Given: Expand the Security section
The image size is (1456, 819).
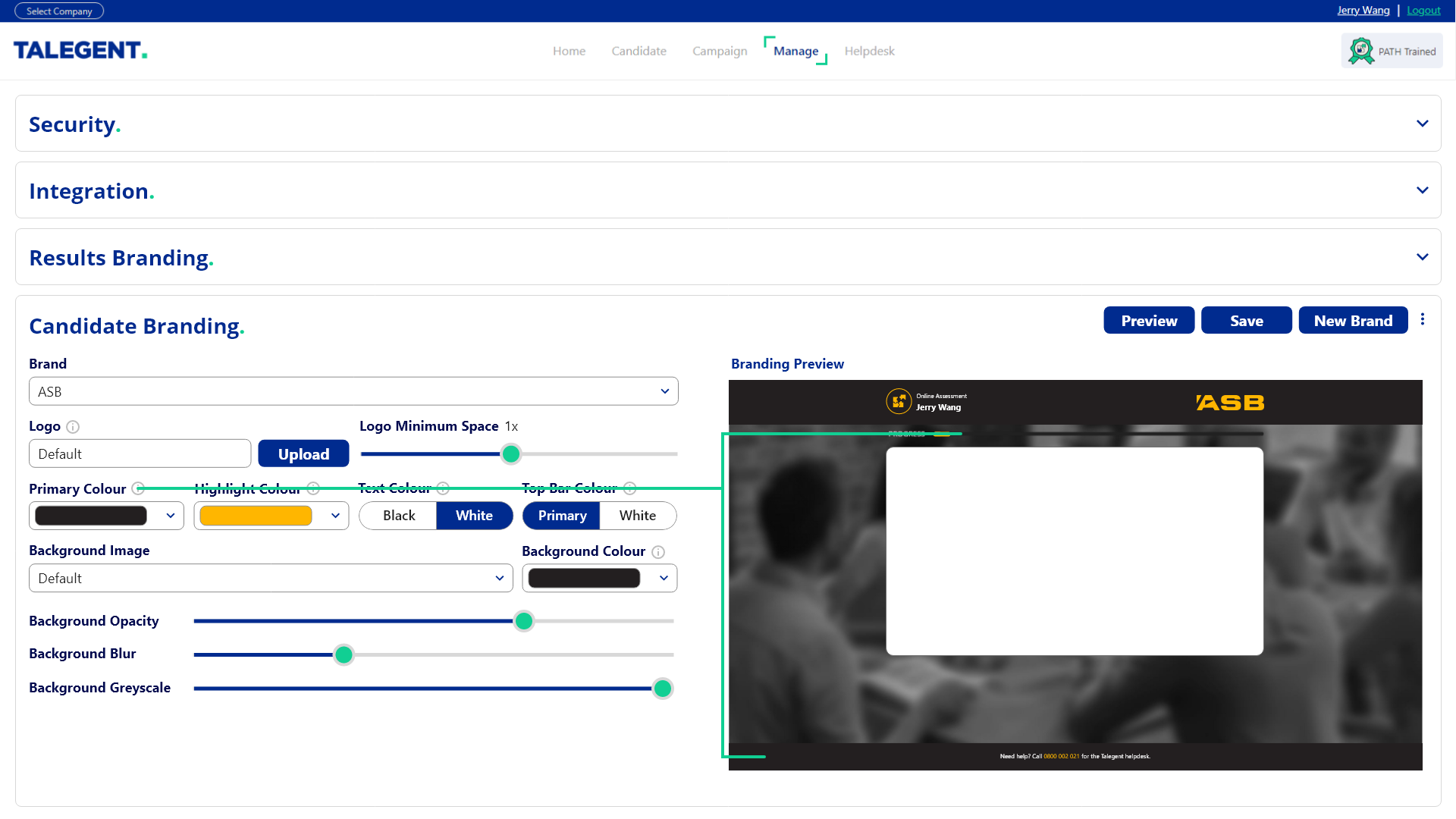Looking at the screenshot, I should (x=1422, y=124).
